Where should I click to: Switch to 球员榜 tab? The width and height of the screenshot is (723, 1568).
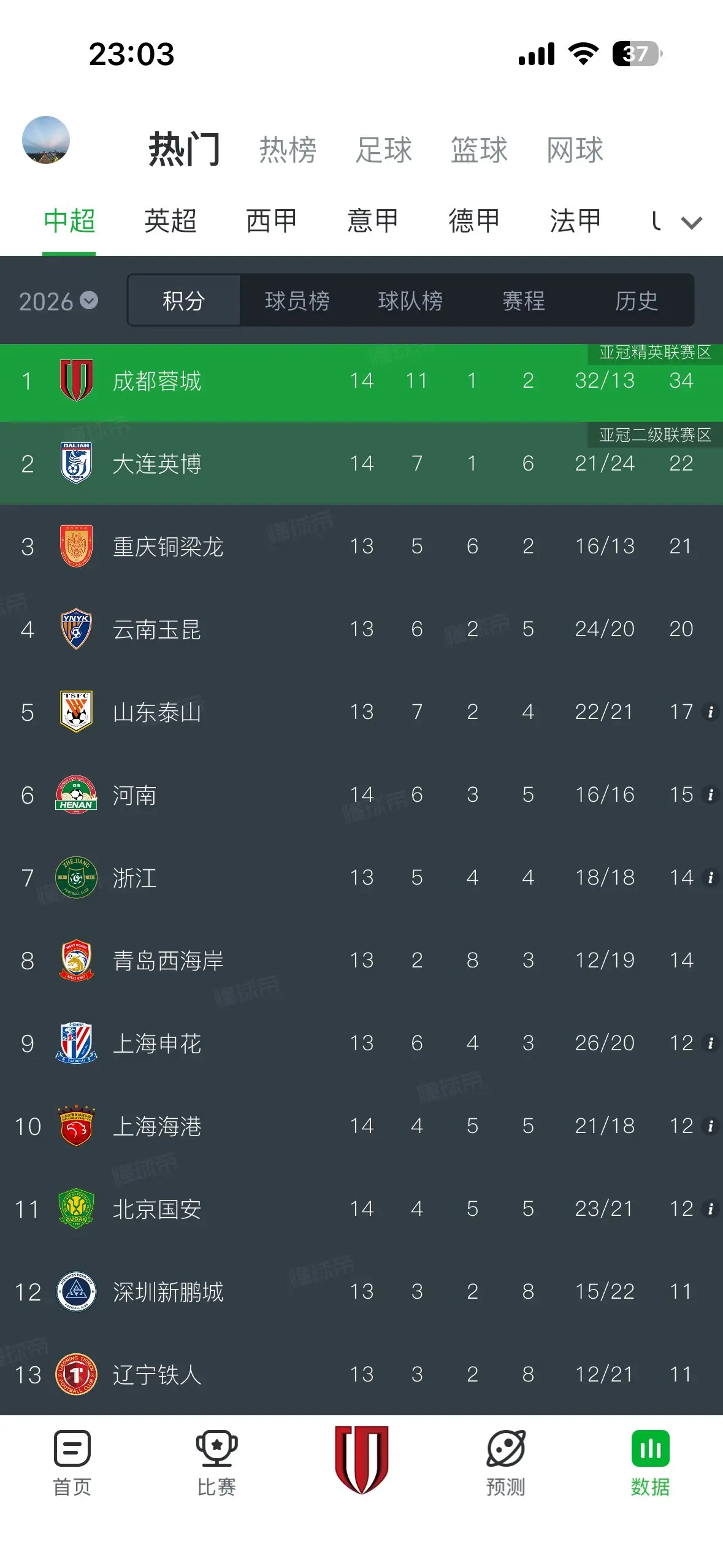(297, 301)
